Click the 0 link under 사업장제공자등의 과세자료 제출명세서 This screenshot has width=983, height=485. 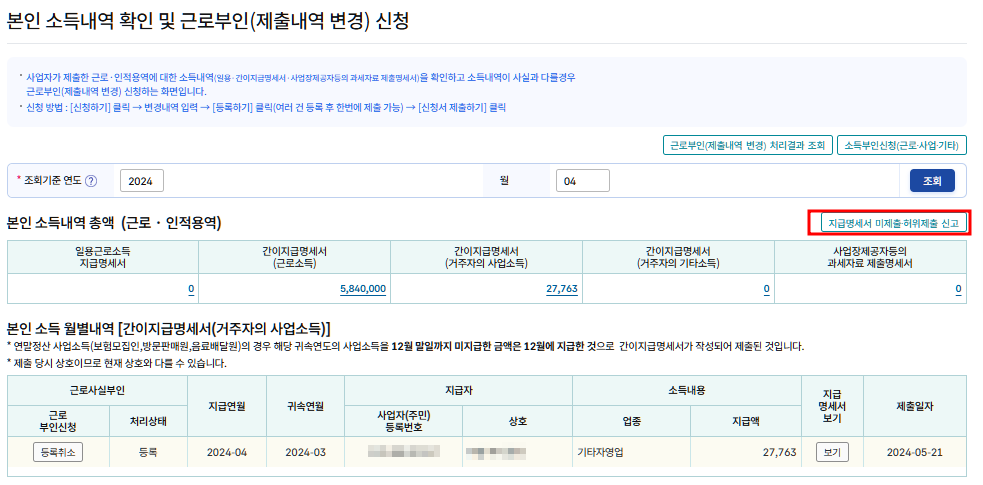click(958, 289)
